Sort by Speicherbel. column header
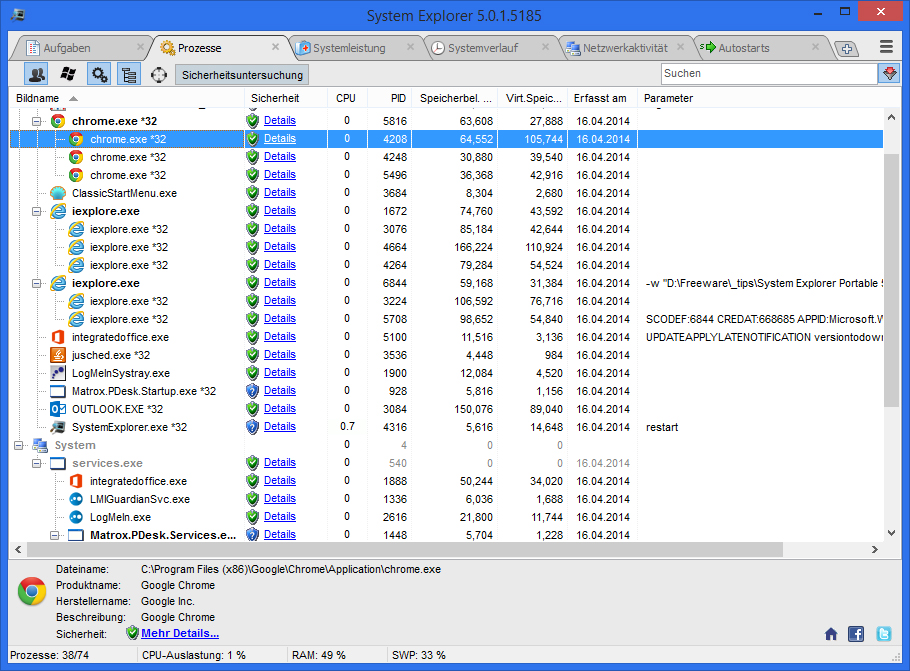Viewport: 910px width, 671px height. 455,98
